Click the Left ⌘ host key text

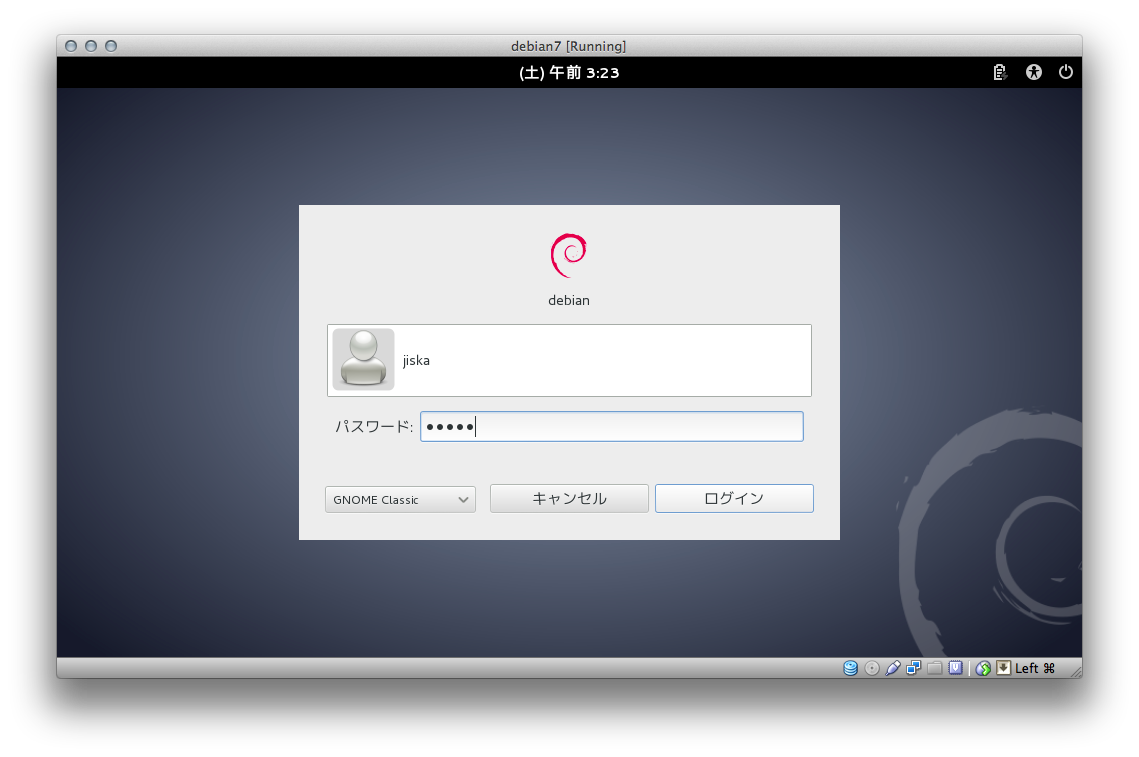click(1034, 668)
